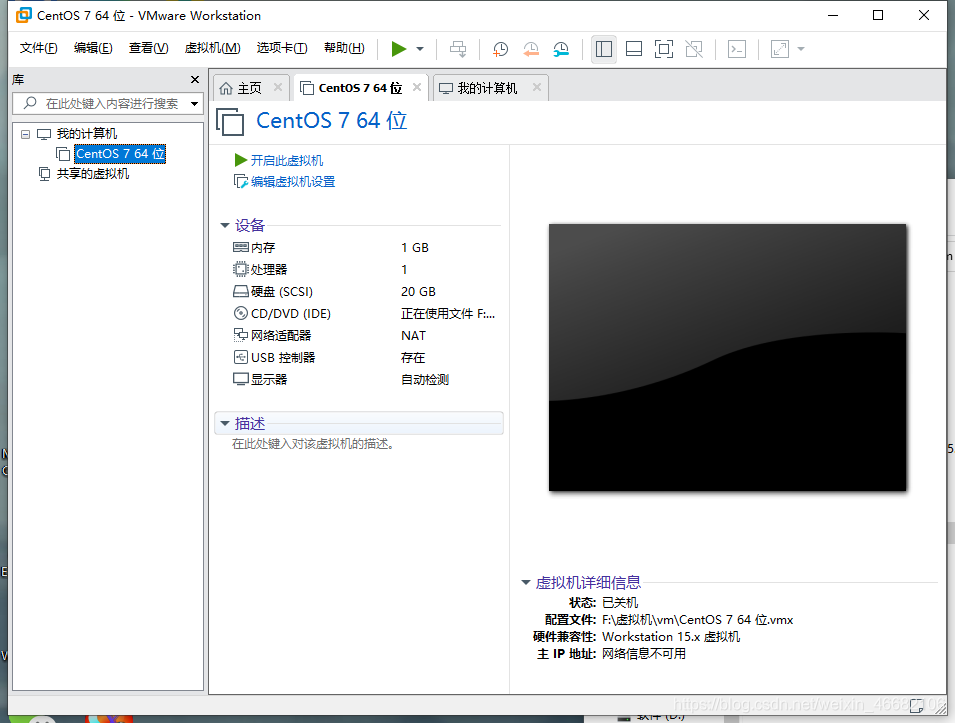
Task: Open library search filter dropdown arrow
Action: coord(194,104)
